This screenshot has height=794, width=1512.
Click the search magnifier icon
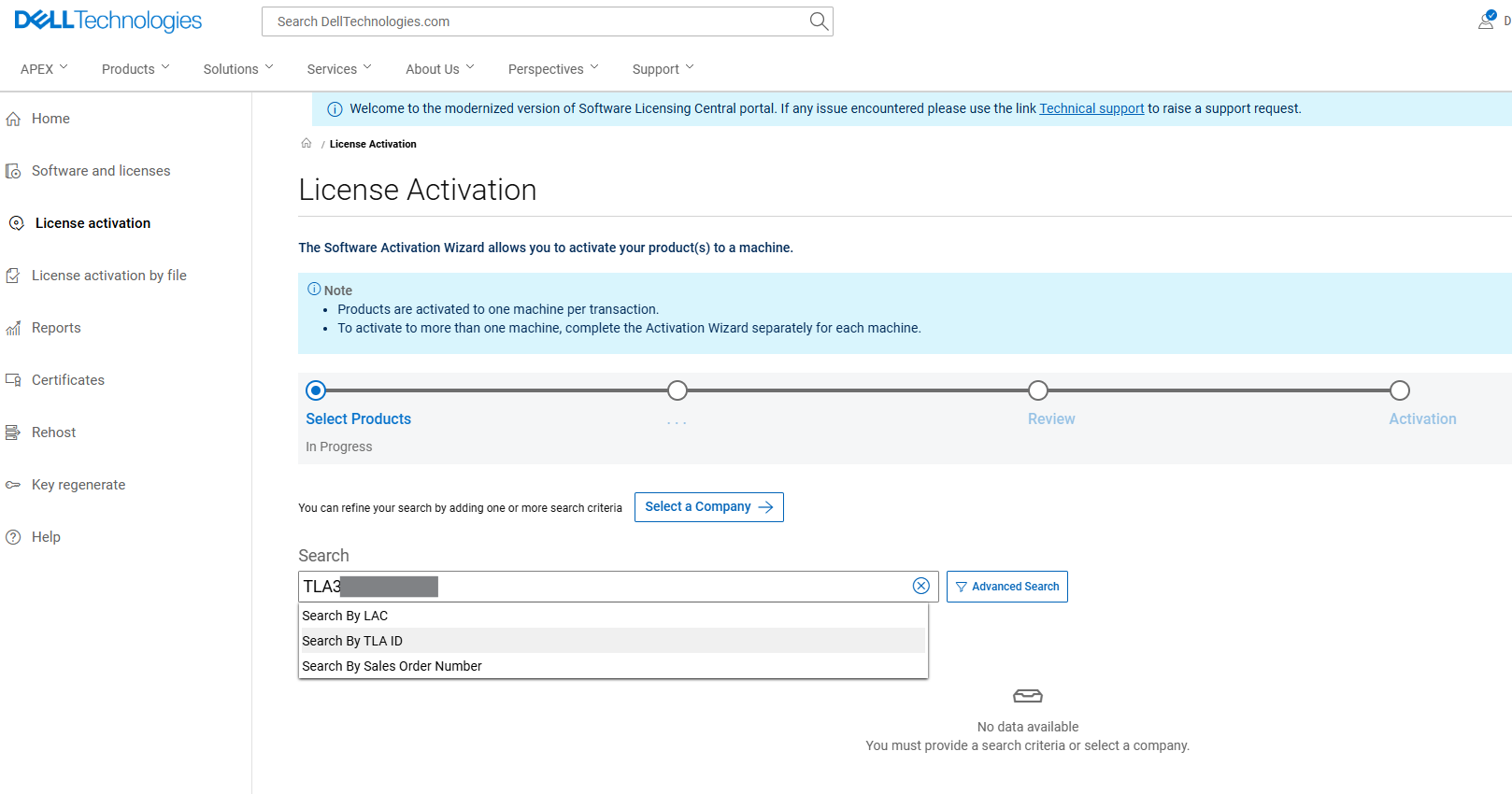point(819,21)
